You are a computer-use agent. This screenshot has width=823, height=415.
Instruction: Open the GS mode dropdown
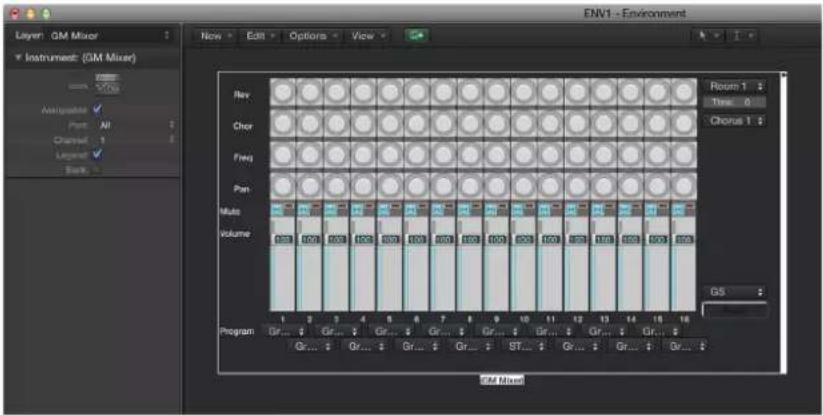pos(735,291)
